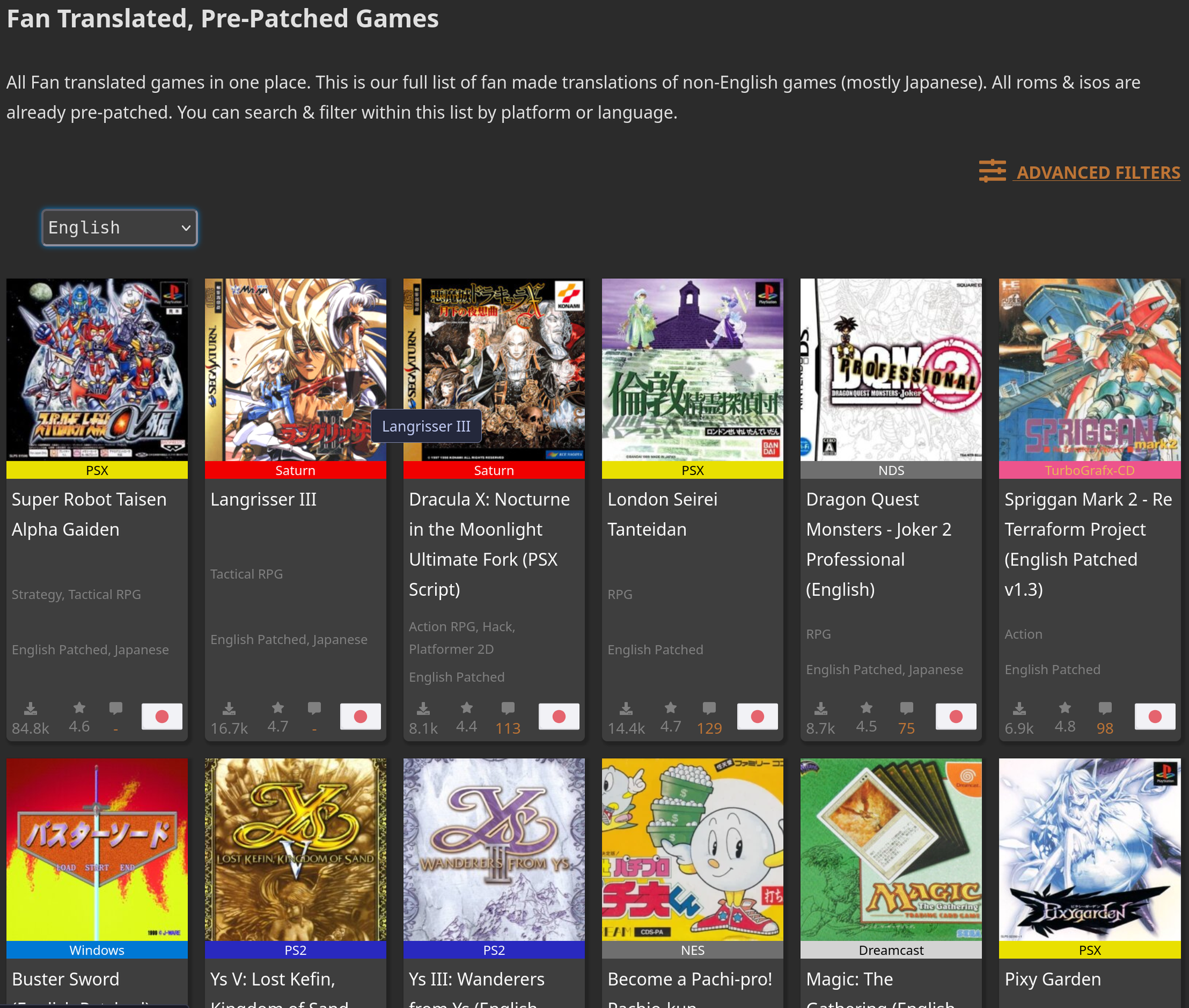Click comment bubble on London Seirei Tanteidan card

[x=709, y=708]
